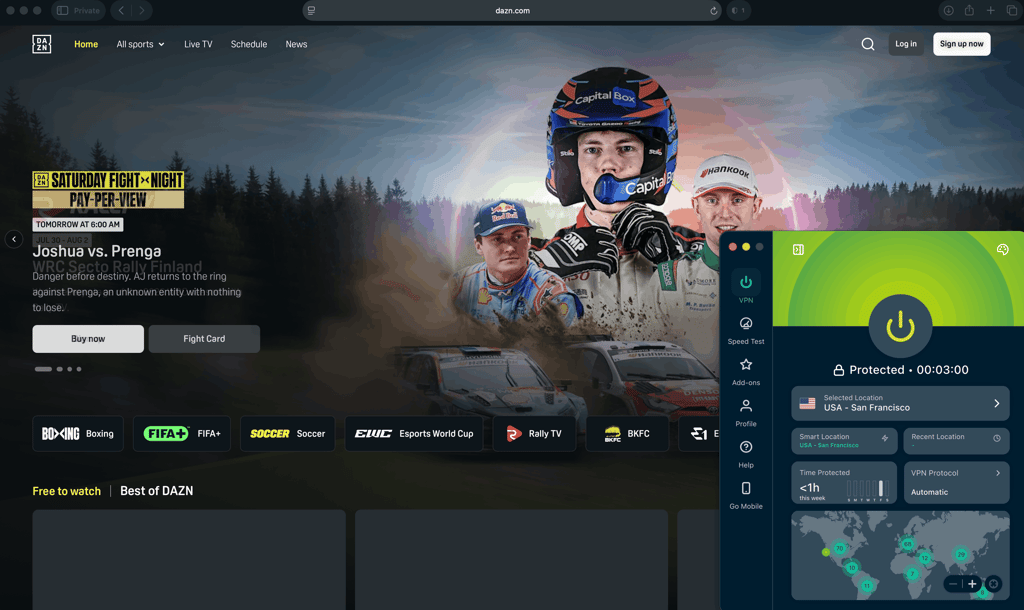This screenshot has height=610, width=1024.
Task: Go to previous hero slide arrow
Action: (x=14, y=239)
